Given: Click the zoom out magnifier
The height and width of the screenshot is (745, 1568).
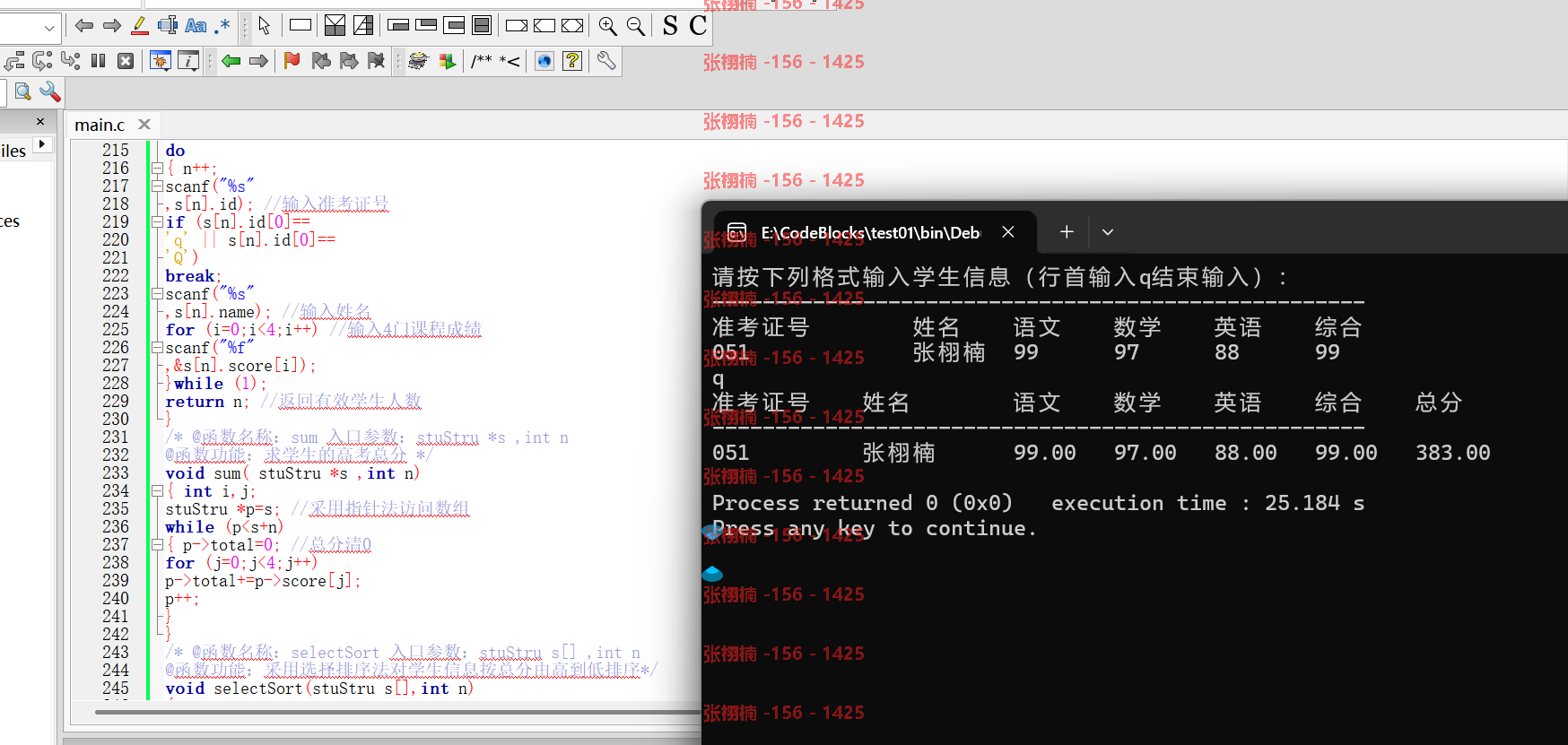Looking at the screenshot, I should (636, 26).
